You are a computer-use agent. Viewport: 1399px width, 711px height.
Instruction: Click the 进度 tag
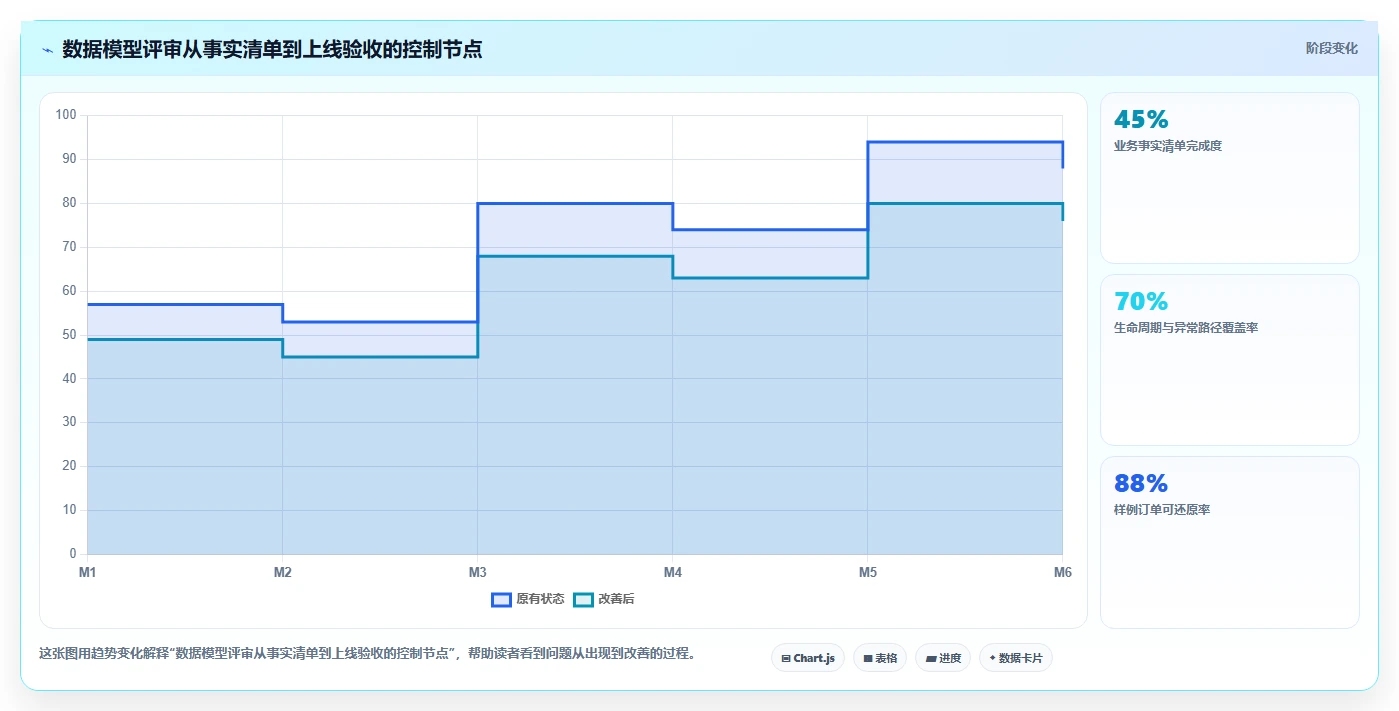click(943, 658)
